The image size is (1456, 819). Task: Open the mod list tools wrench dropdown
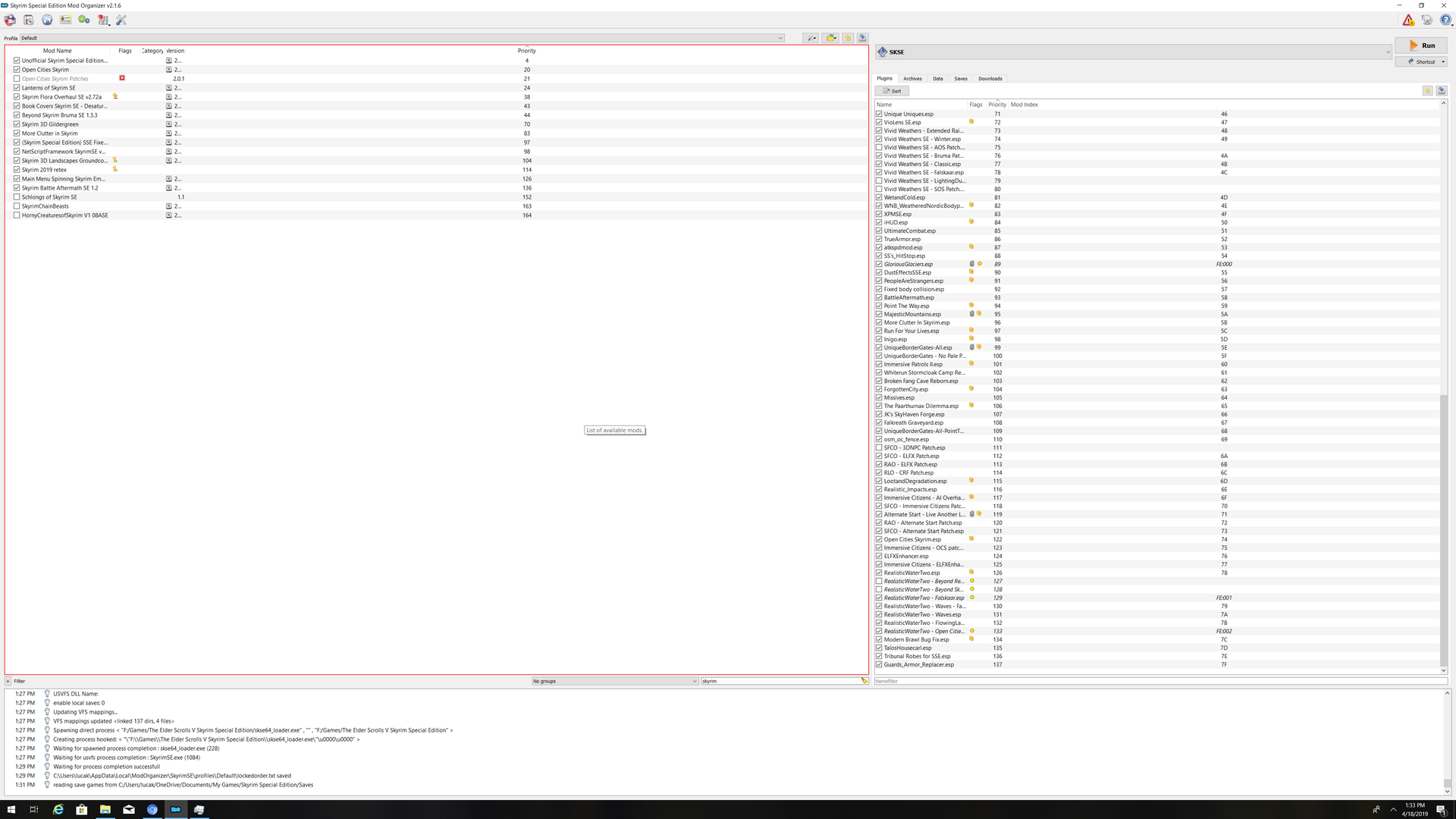coord(811,38)
